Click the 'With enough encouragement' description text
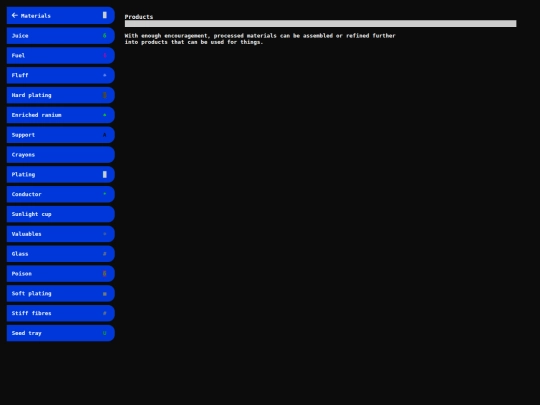 click(260, 39)
